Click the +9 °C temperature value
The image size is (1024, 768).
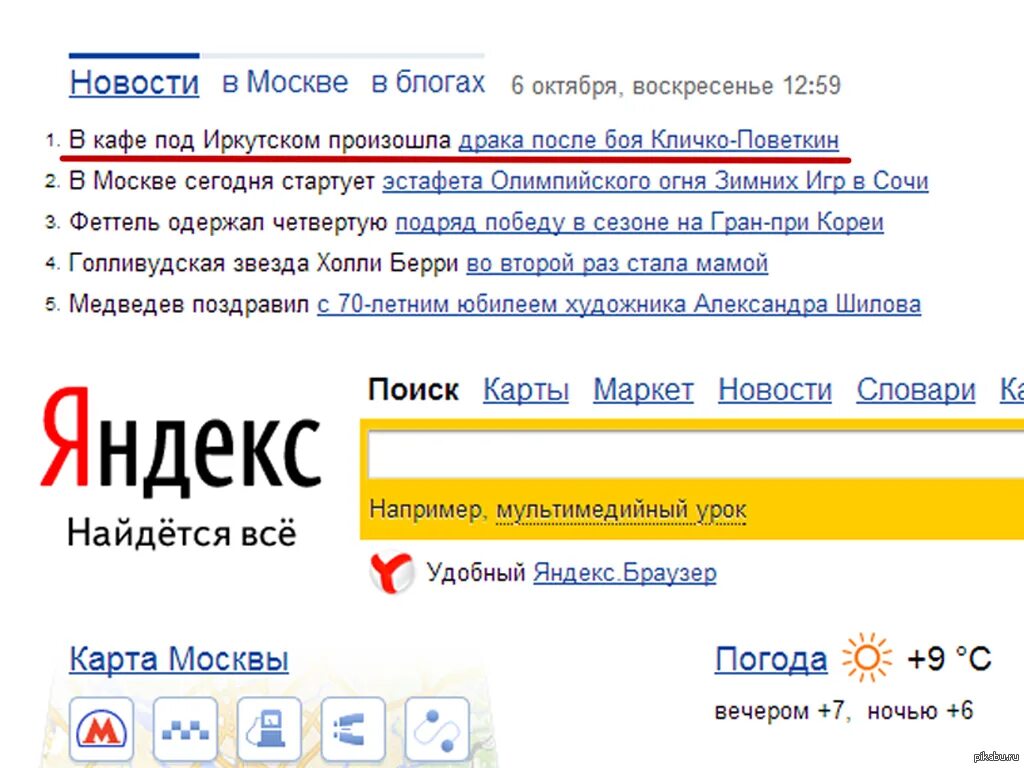click(949, 658)
